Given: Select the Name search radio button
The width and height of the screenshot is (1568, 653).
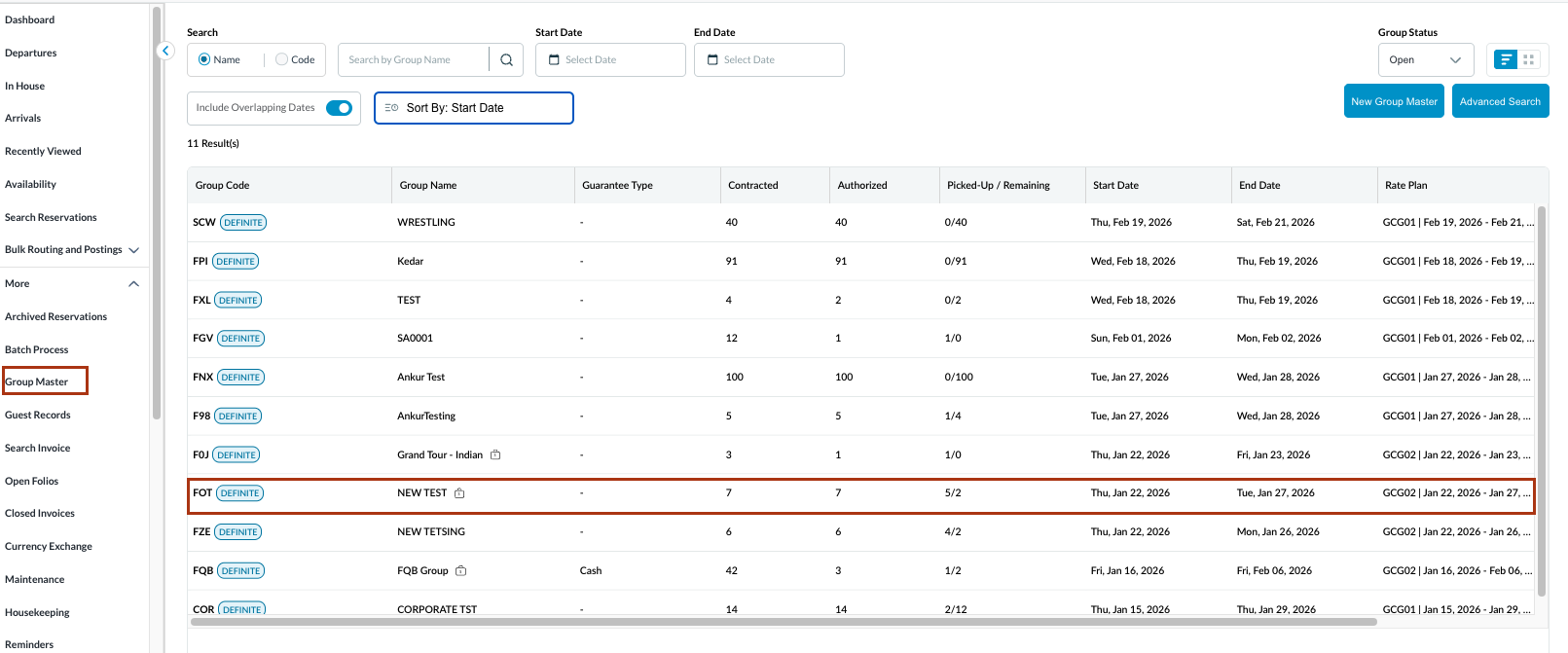Looking at the screenshot, I should [204, 60].
